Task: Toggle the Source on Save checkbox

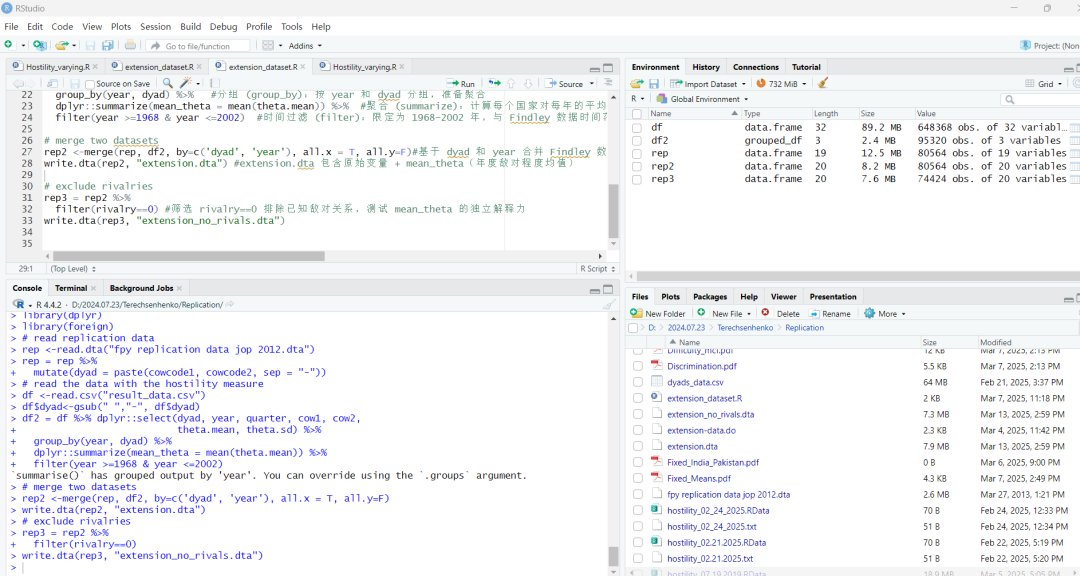Action: click(90, 83)
